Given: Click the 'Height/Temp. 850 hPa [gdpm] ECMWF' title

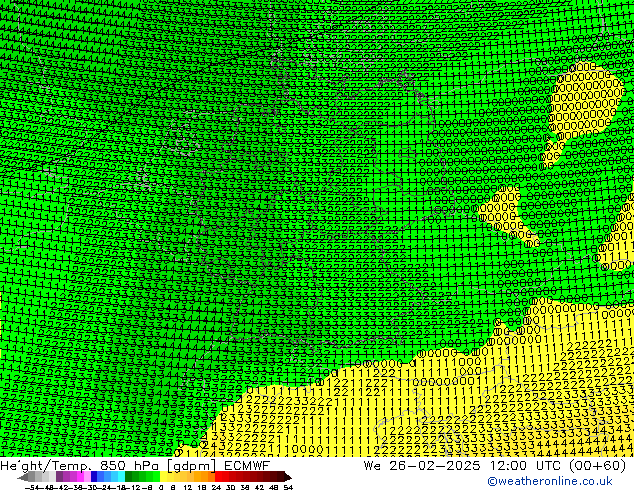Looking at the screenshot, I should (135, 465).
